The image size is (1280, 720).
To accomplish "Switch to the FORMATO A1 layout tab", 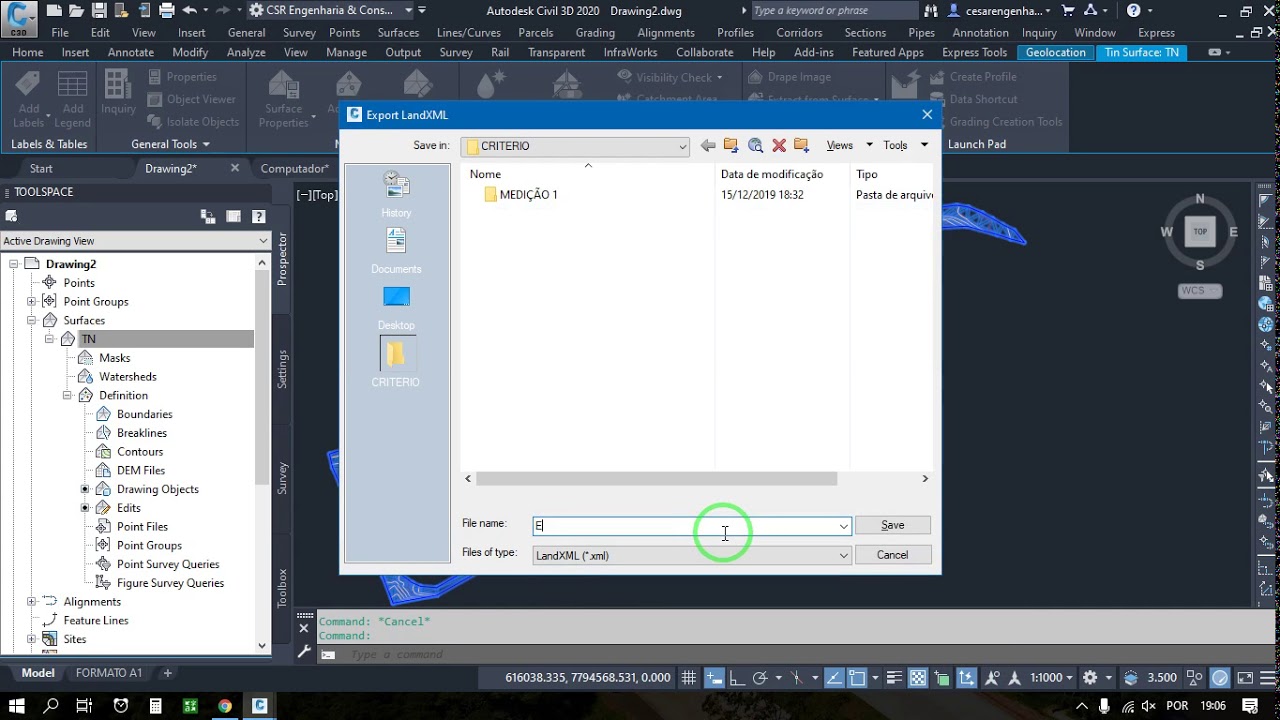I will [109, 673].
